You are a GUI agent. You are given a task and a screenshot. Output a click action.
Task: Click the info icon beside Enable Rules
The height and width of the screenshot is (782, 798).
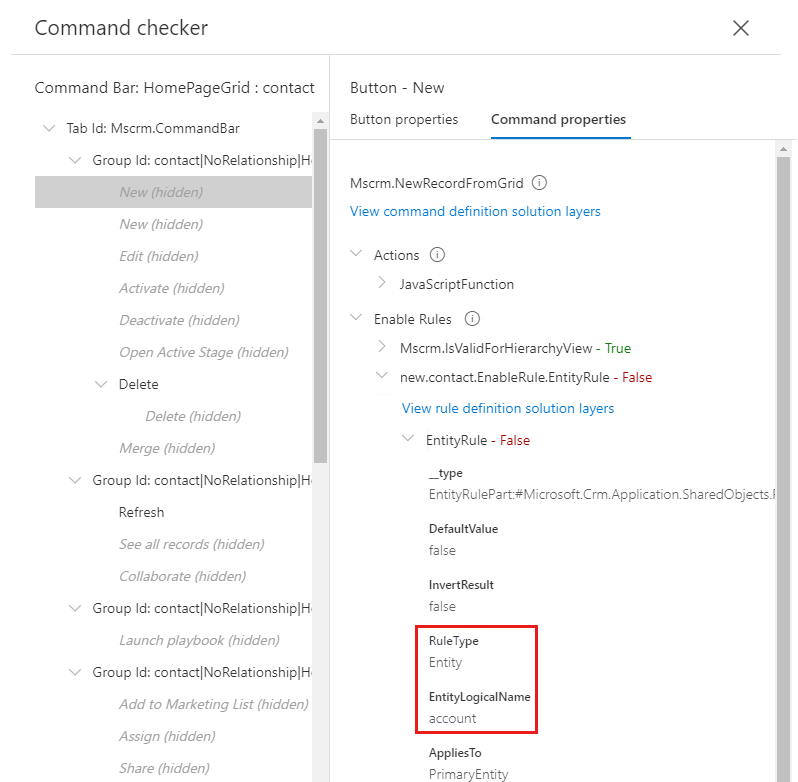point(473,319)
